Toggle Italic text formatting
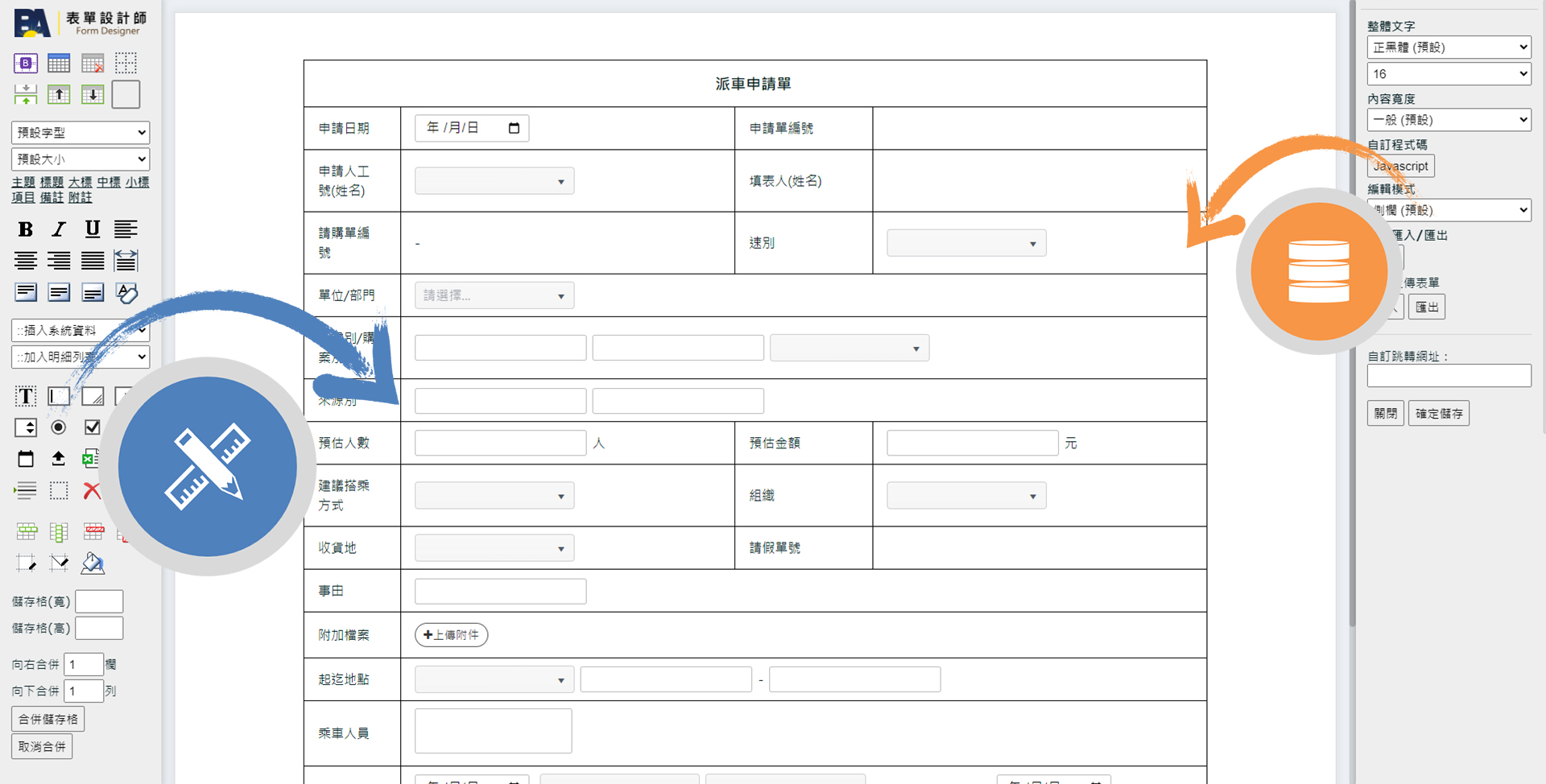 point(59,229)
